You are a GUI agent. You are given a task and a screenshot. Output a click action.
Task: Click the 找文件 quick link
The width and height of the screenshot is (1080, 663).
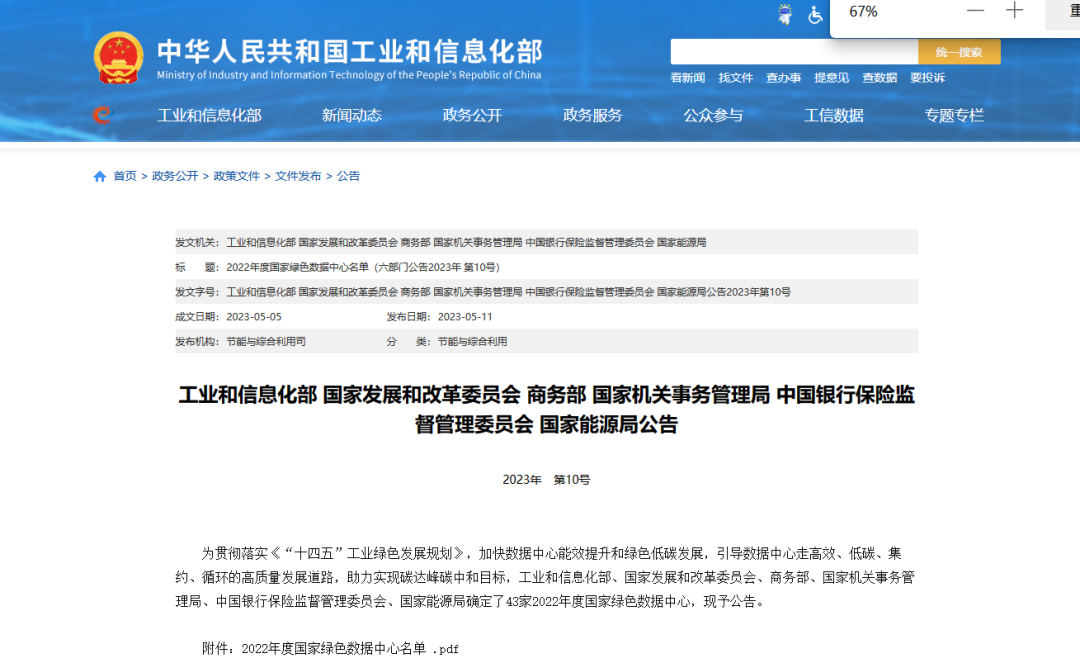click(735, 78)
